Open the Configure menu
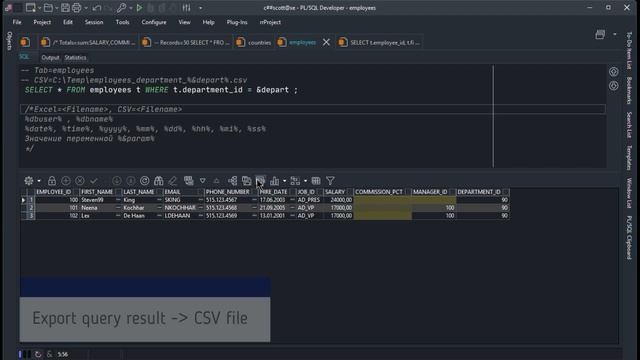This screenshot has width=640, height=360. tap(154, 22)
